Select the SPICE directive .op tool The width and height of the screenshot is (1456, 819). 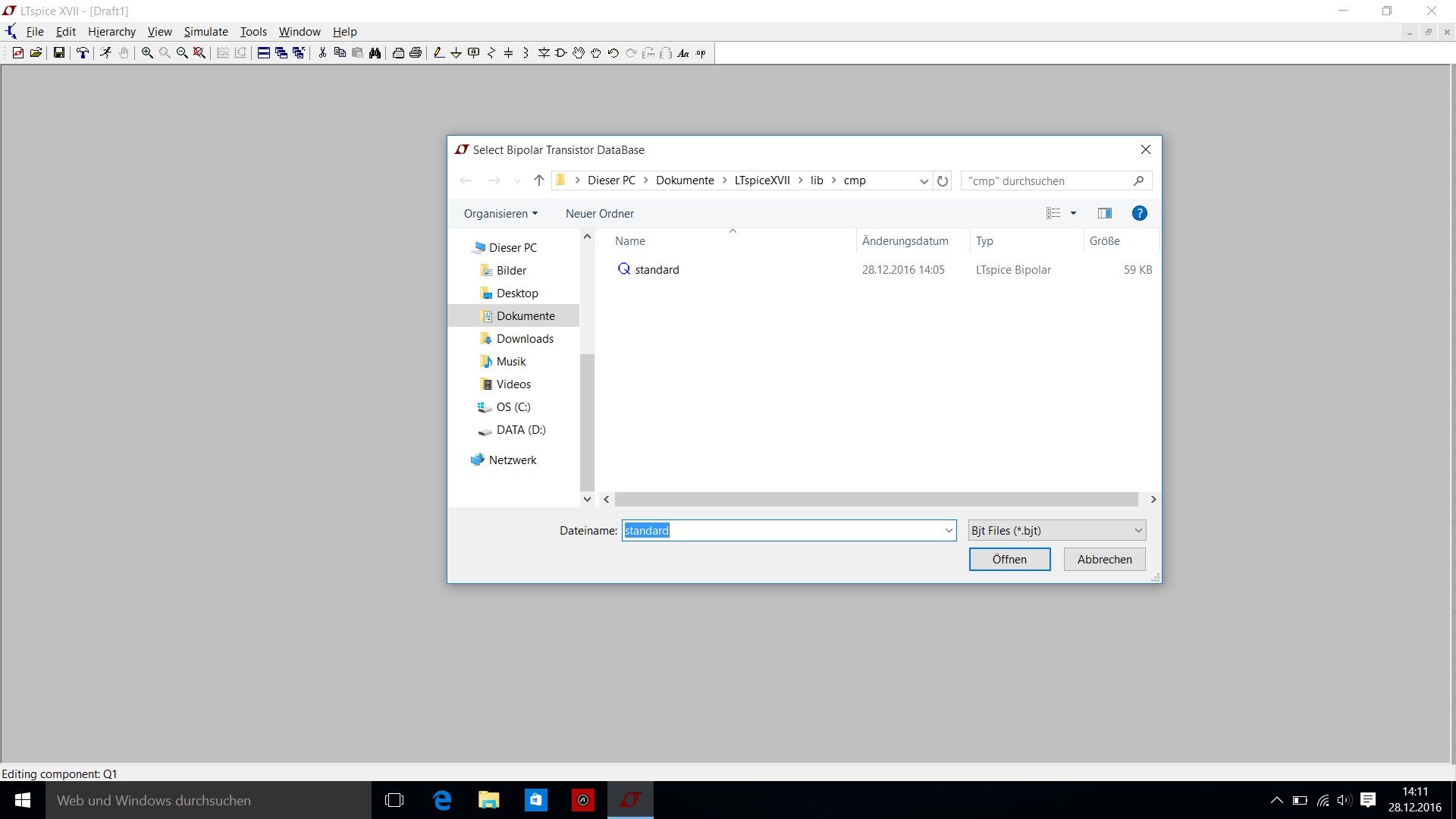[x=701, y=53]
